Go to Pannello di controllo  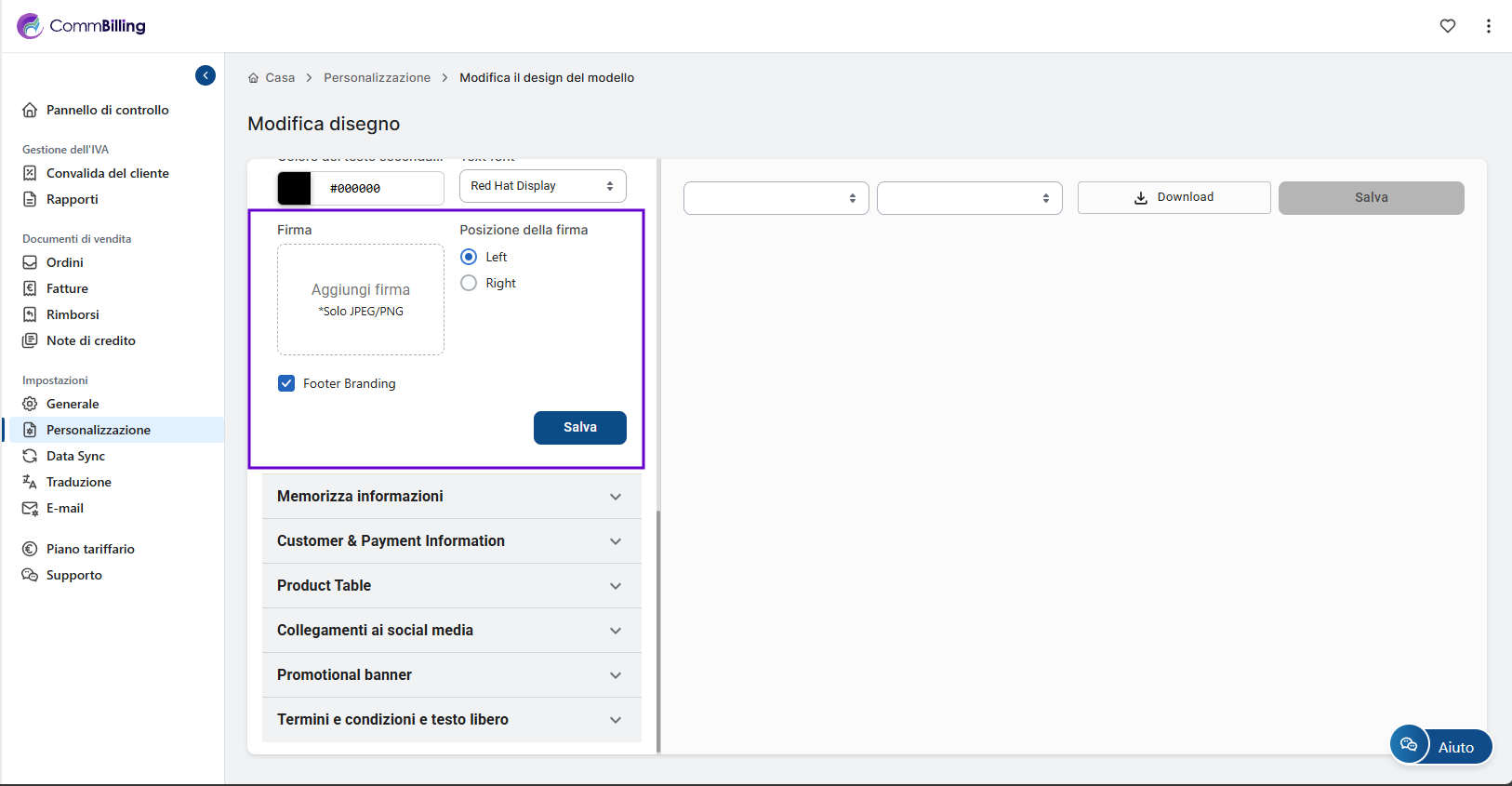click(107, 110)
